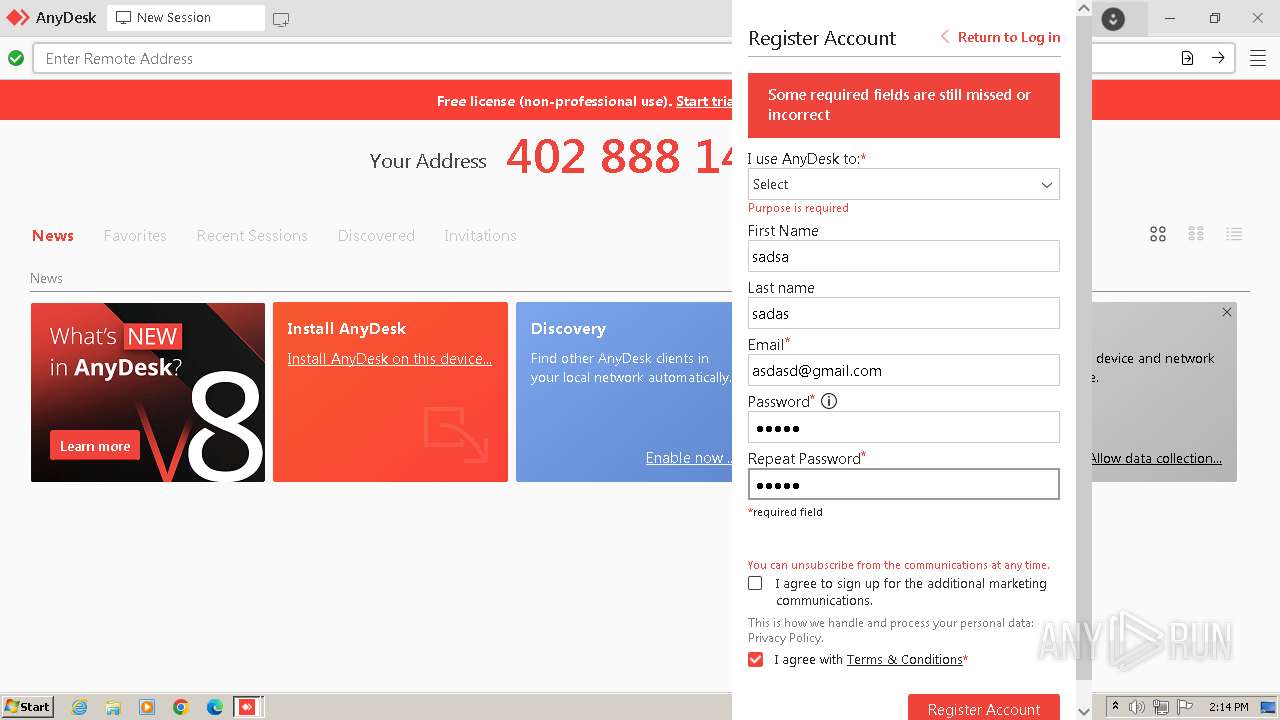
Task: Click the AnyDesk logo icon
Action: [x=18, y=17]
